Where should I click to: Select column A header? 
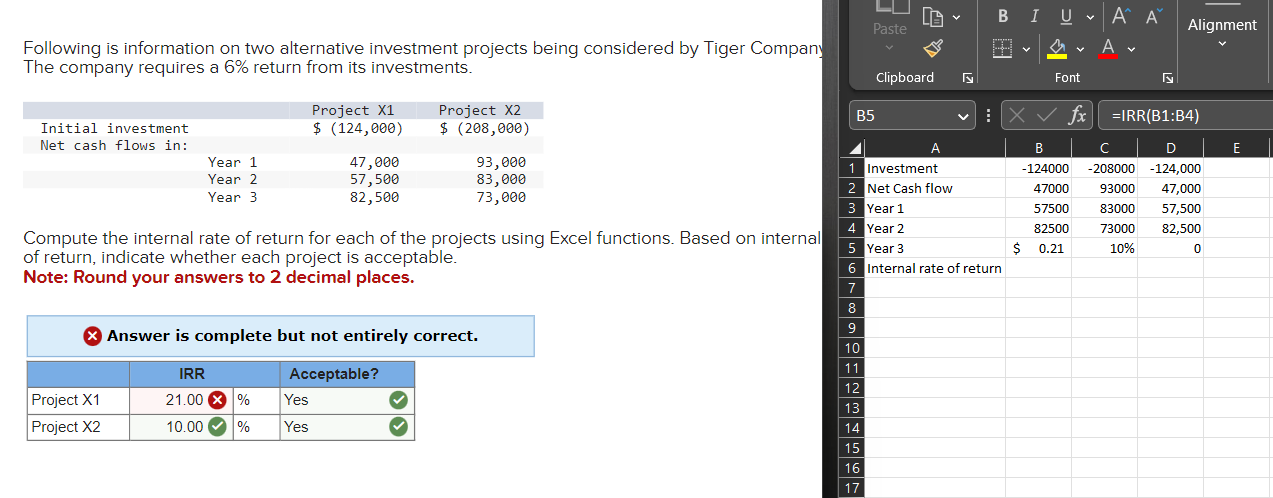935,149
